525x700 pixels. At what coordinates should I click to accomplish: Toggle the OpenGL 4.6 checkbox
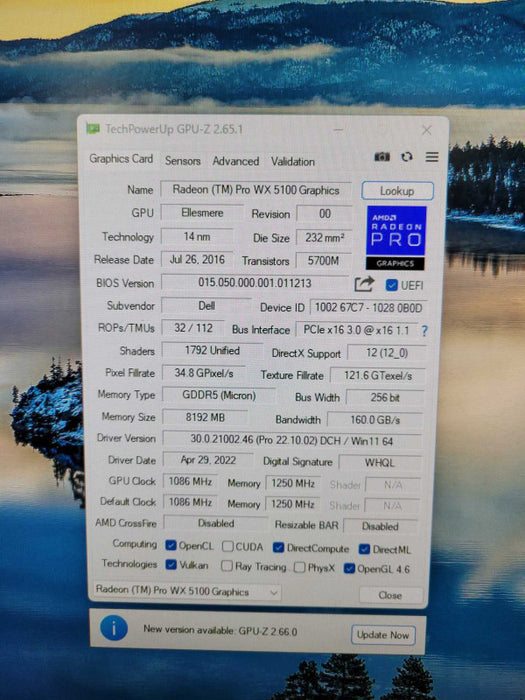pos(349,568)
